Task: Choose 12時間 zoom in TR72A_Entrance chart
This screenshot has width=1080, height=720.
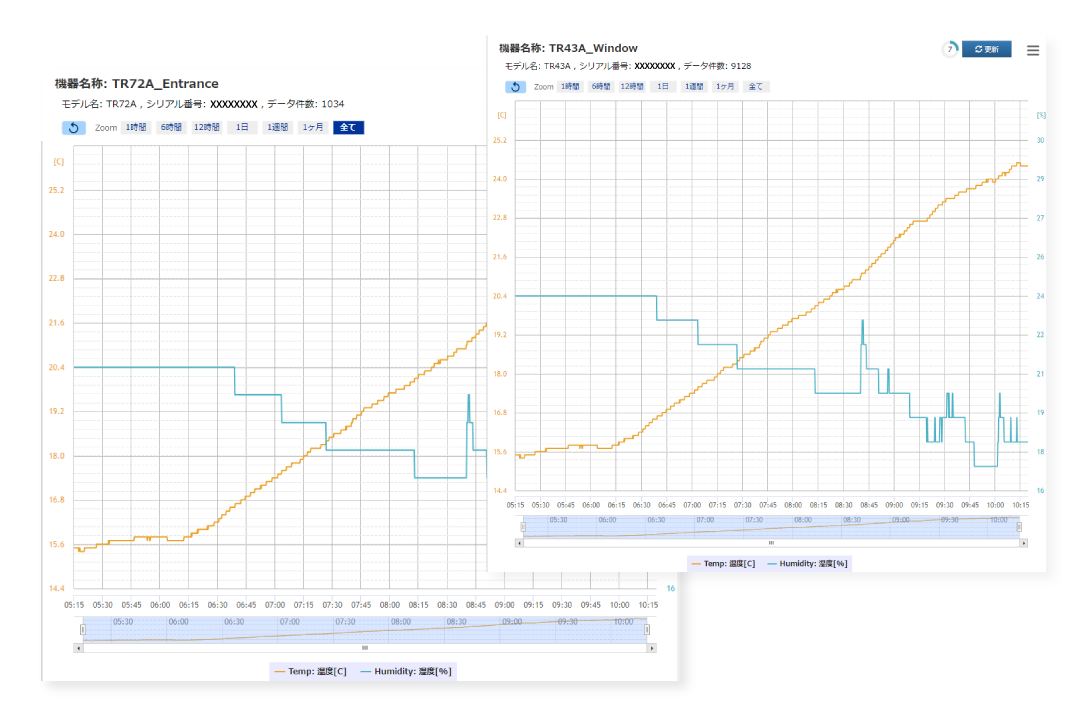Action: point(206,128)
